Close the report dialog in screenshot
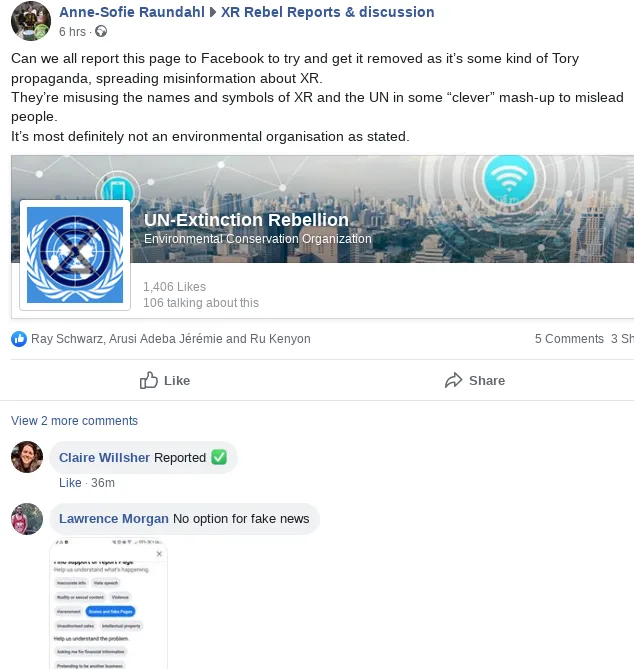This screenshot has height=669, width=634. coord(159,554)
